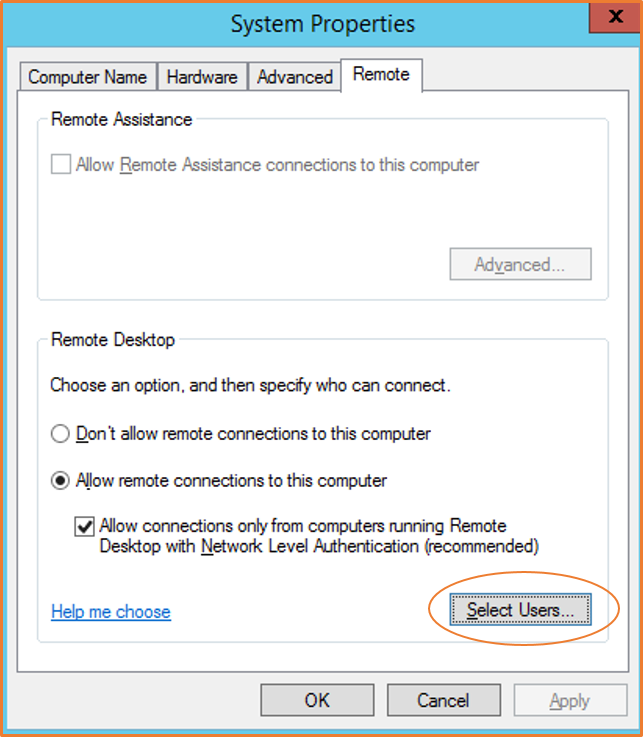
Task: Choose Don't allow remote connections radio button
Action: pyautogui.click(x=60, y=434)
